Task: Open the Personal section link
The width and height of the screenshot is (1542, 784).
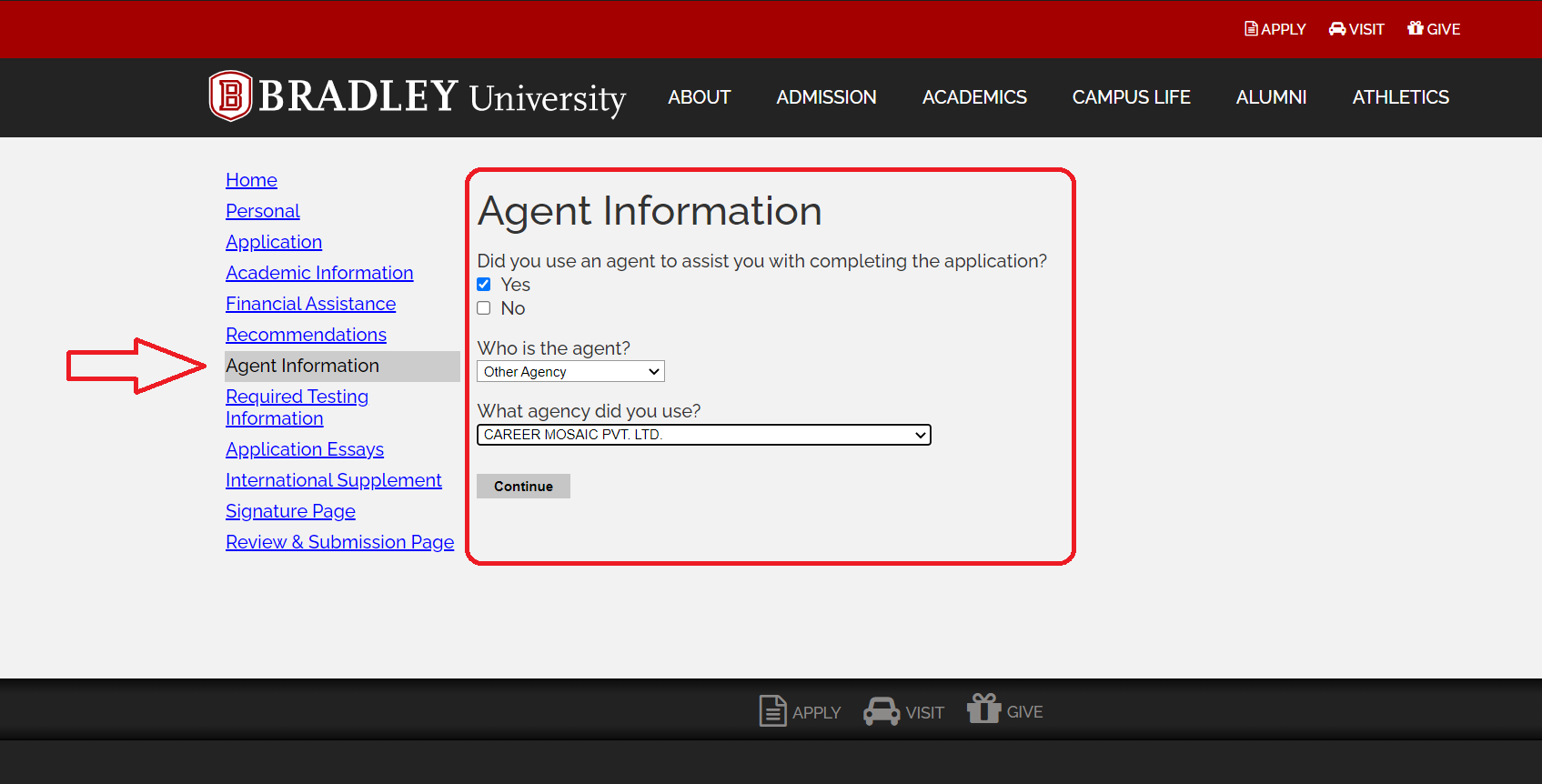Action: [x=262, y=211]
